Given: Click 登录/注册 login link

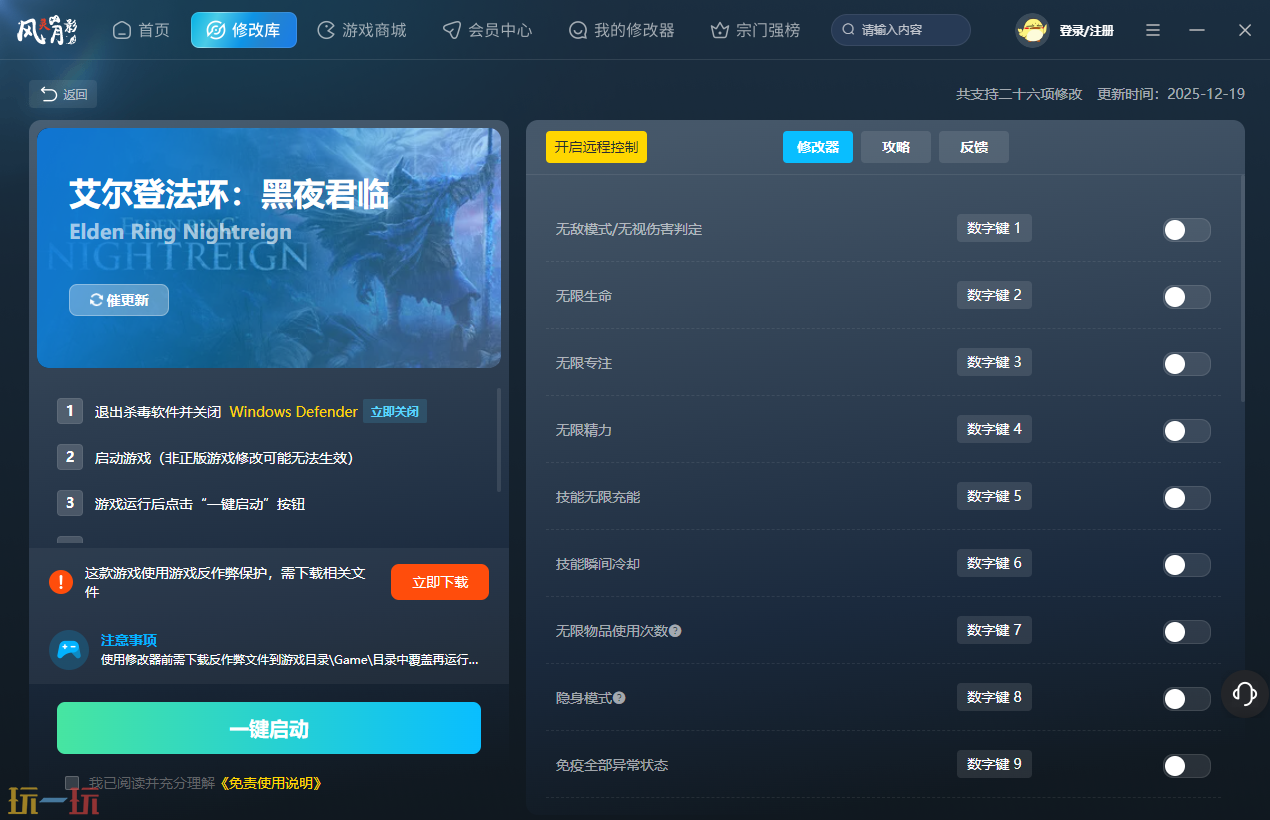Looking at the screenshot, I should click(x=1086, y=31).
